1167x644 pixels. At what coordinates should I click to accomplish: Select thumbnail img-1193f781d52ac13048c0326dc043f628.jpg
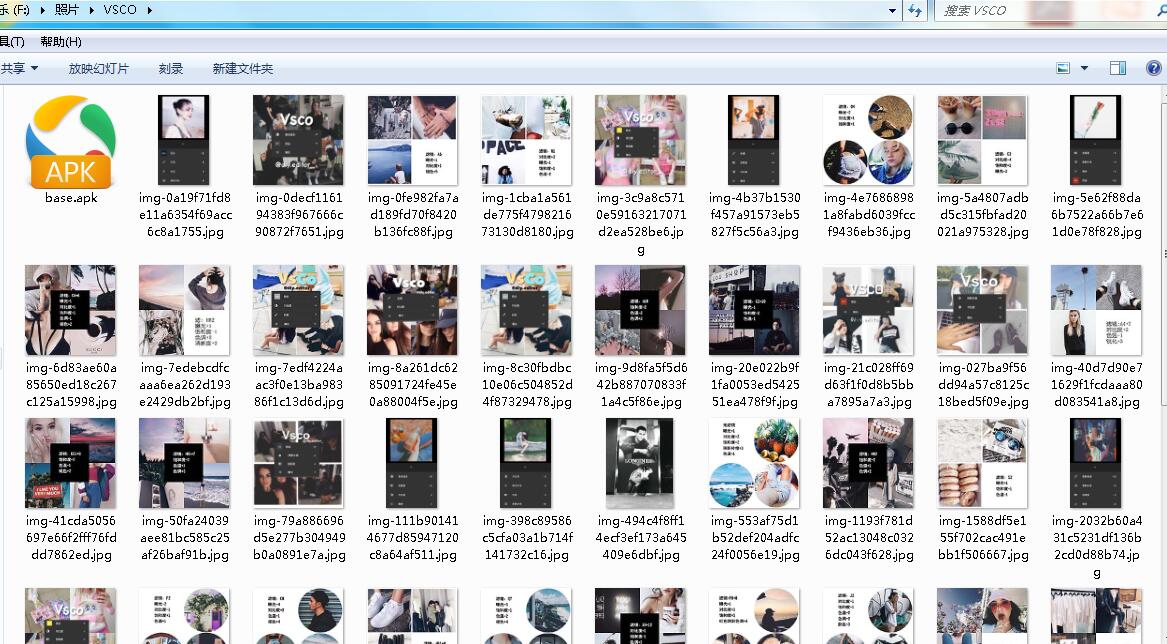pos(868,463)
